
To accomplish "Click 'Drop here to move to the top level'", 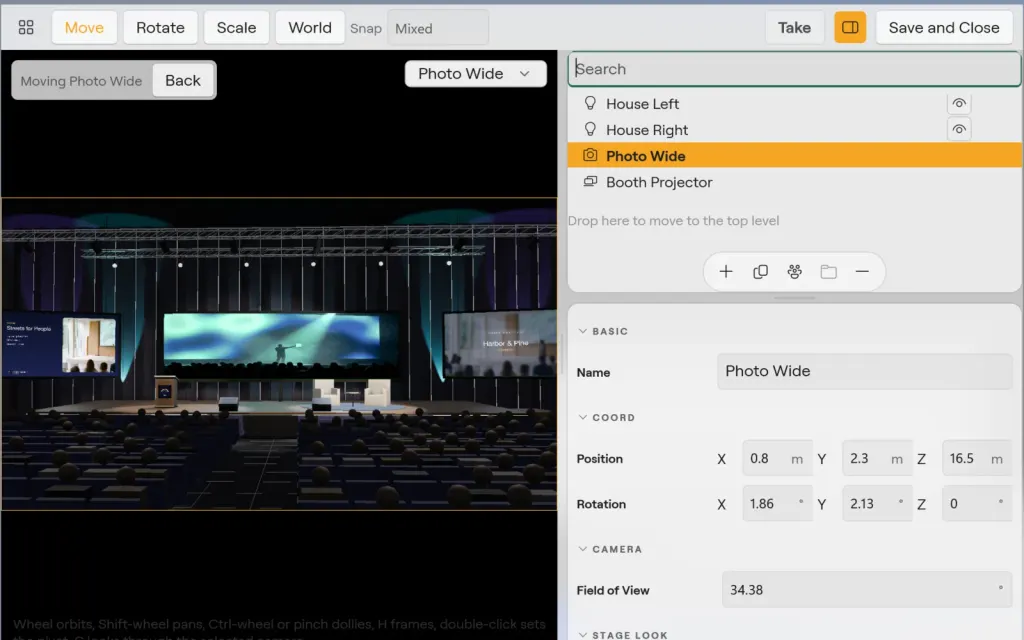I will [x=673, y=221].
